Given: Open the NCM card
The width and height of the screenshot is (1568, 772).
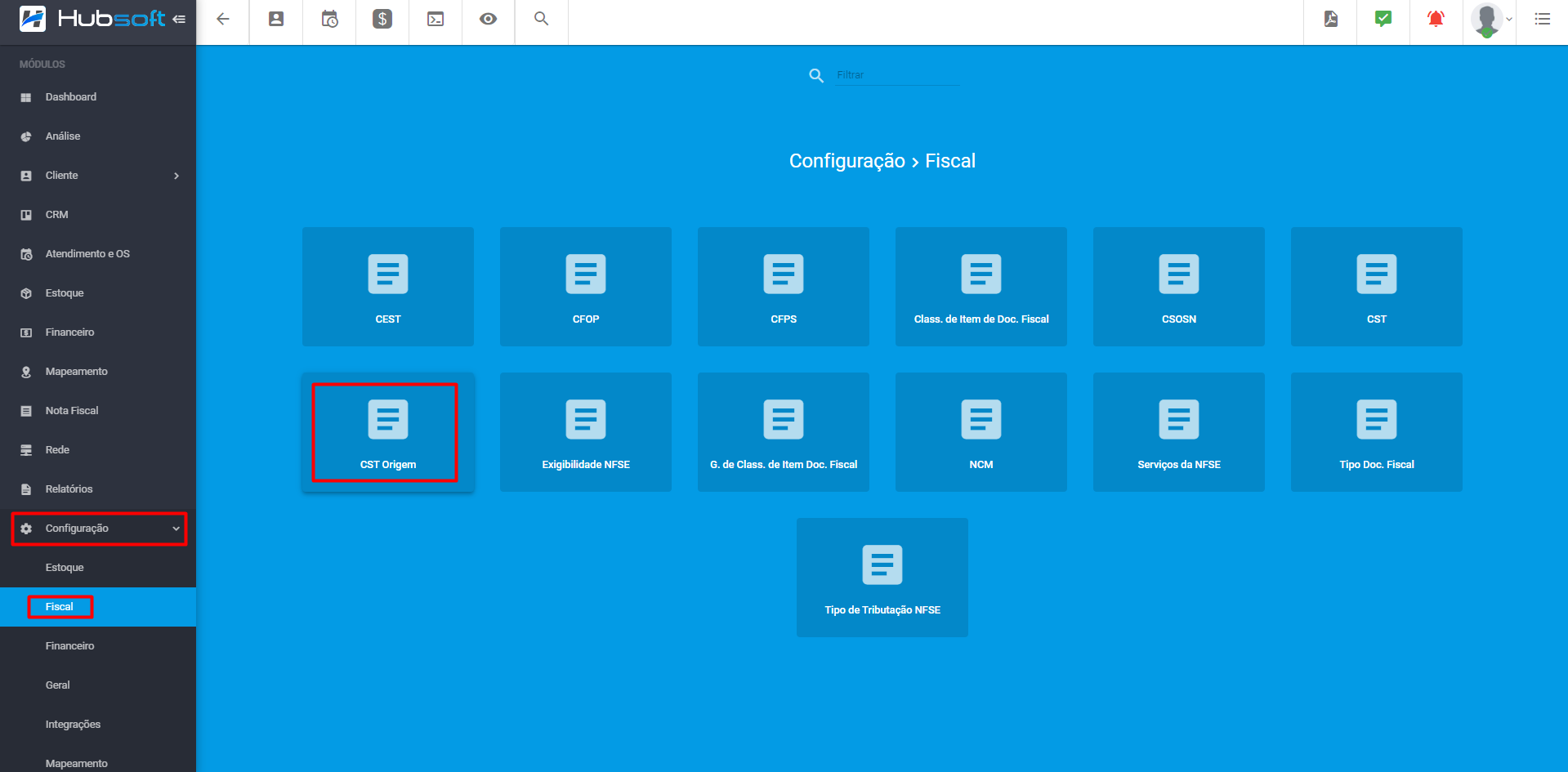Looking at the screenshot, I should [981, 432].
